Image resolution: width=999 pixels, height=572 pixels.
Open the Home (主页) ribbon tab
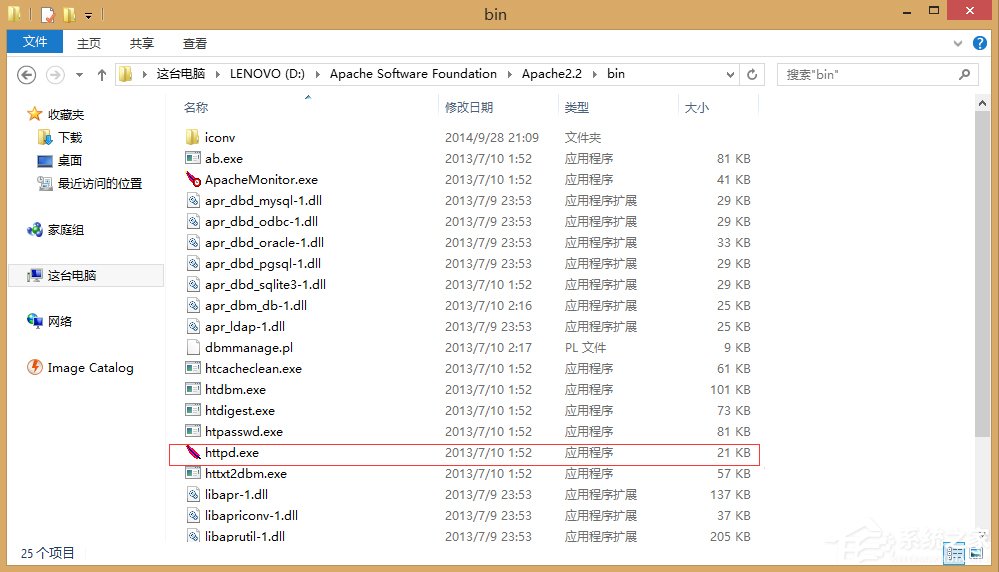(x=89, y=43)
